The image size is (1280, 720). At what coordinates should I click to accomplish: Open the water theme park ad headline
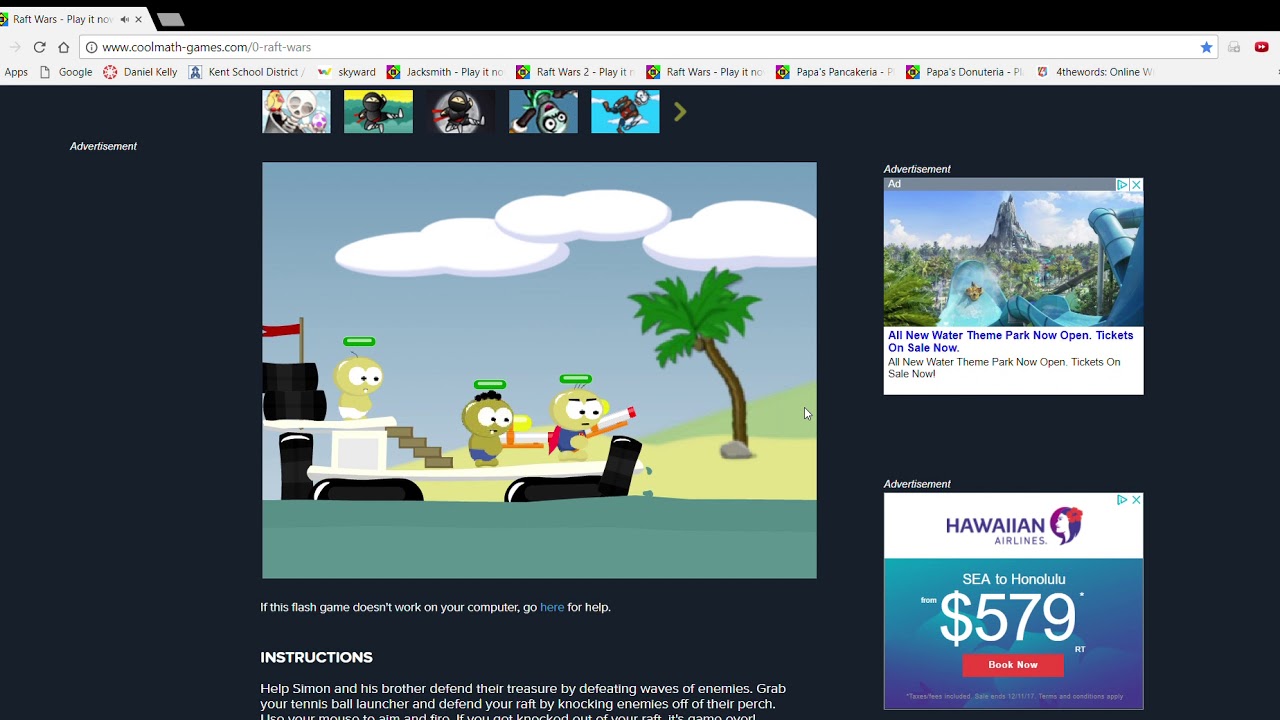1010,341
